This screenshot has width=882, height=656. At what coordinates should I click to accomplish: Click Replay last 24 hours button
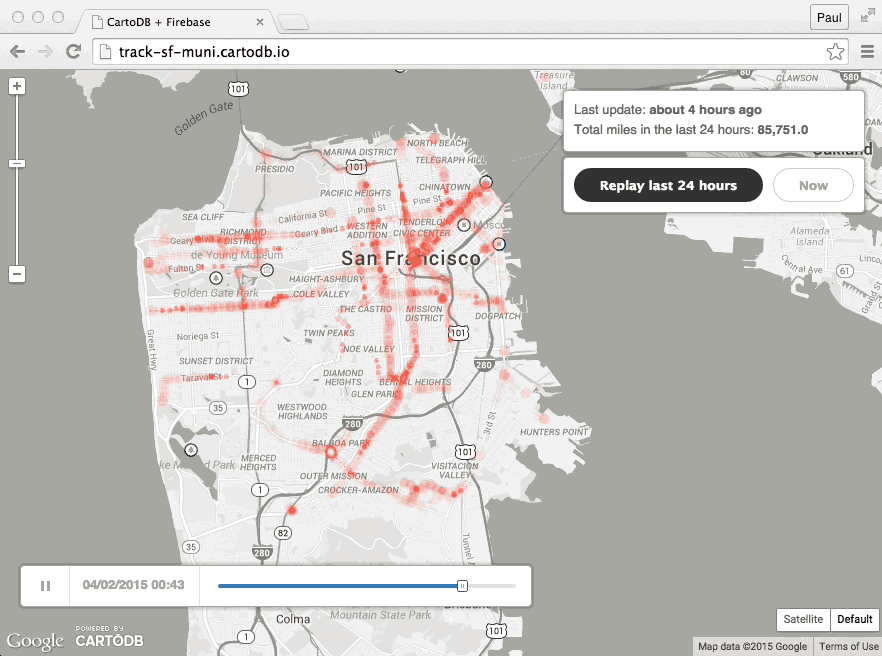[668, 185]
